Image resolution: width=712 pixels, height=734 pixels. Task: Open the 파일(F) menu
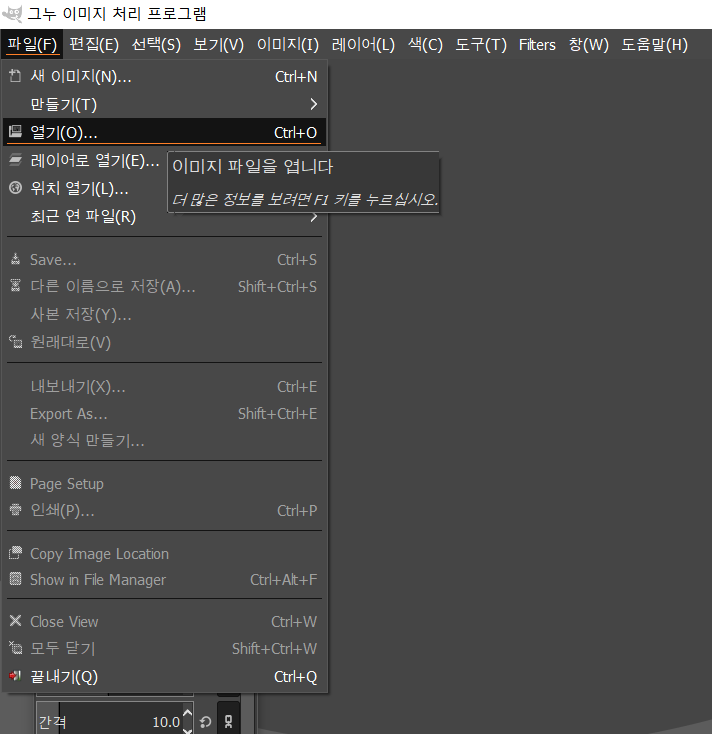(32, 45)
